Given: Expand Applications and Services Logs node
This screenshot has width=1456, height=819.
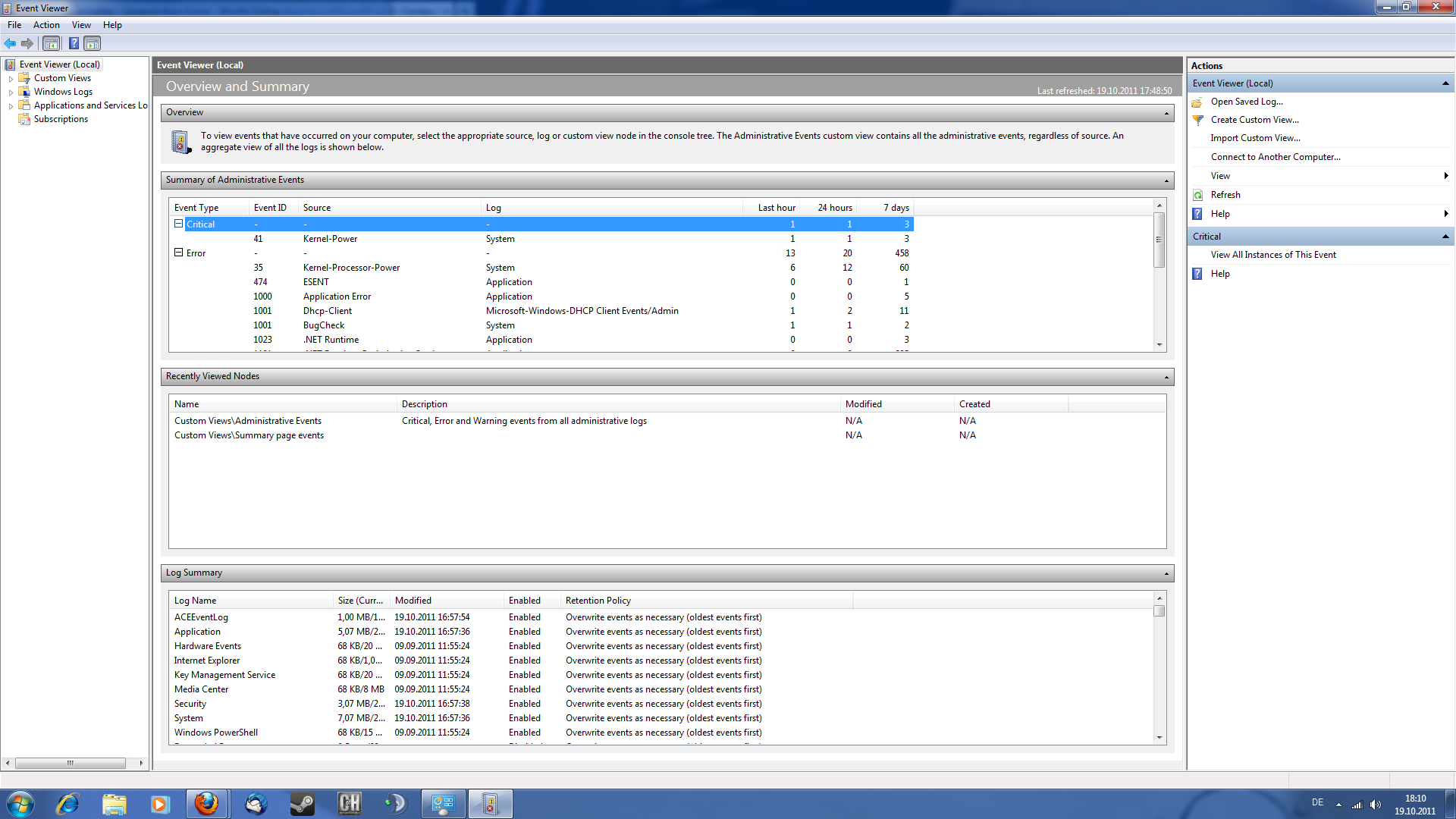Looking at the screenshot, I should click(x=11, y=106).
